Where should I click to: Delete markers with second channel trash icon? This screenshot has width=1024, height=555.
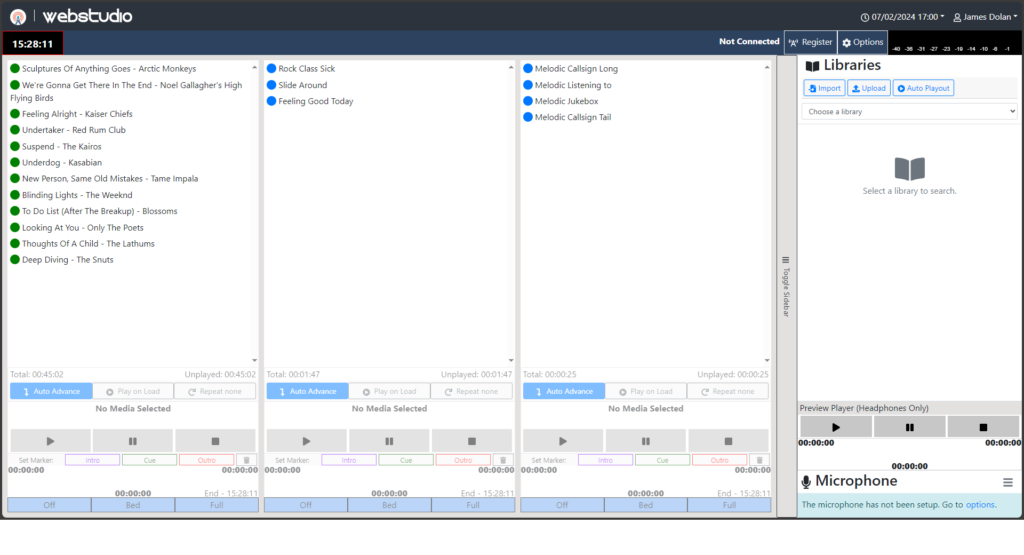pyautogui.click(x=503, y=460)
